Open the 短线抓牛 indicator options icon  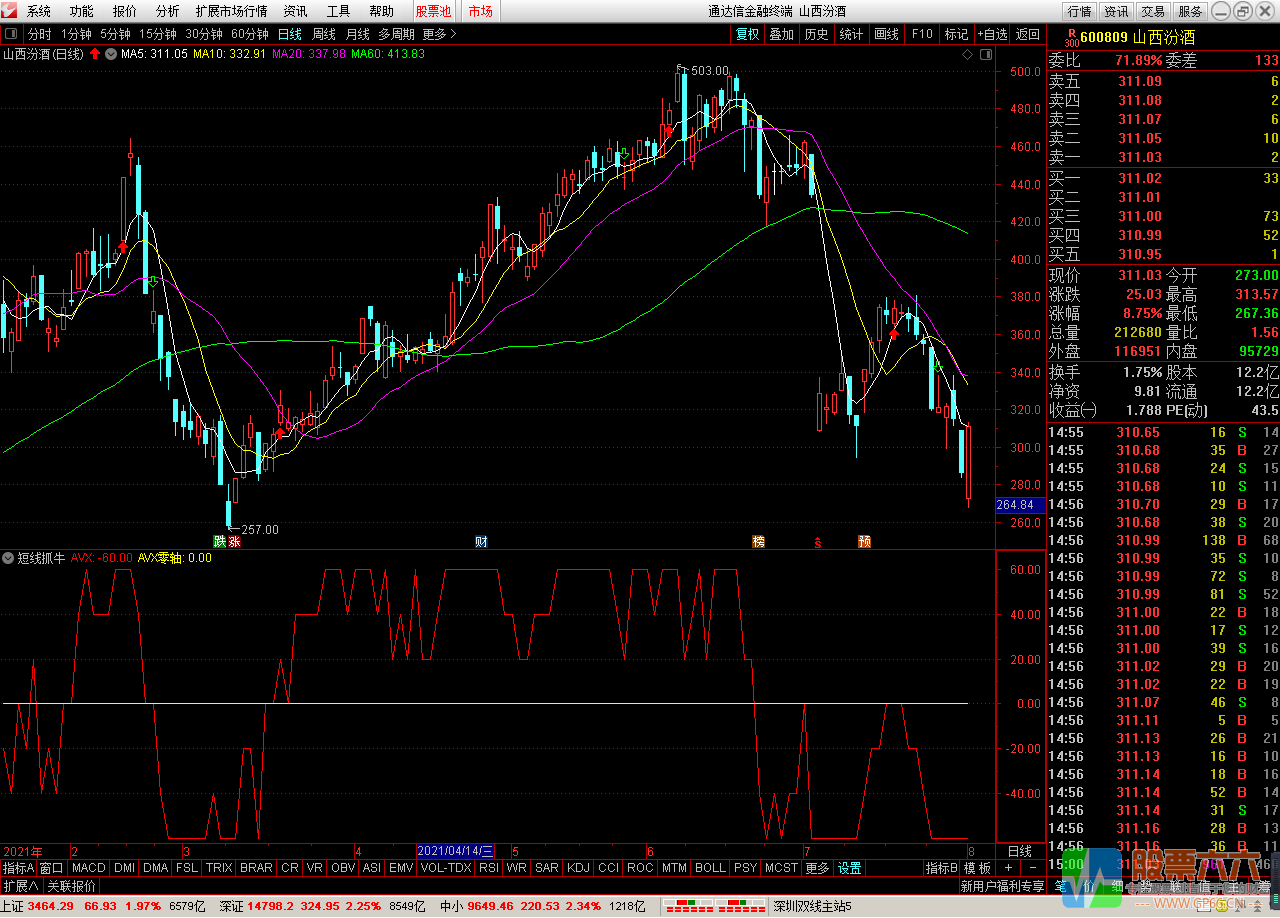tap(9, 558)
